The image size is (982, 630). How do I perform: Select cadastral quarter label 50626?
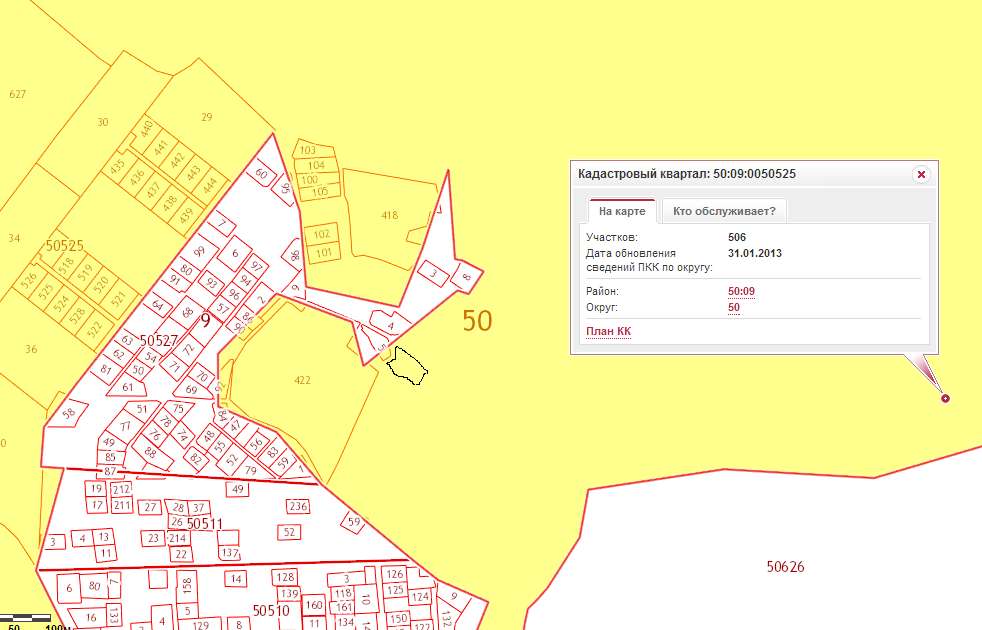[x=785, y=567]
